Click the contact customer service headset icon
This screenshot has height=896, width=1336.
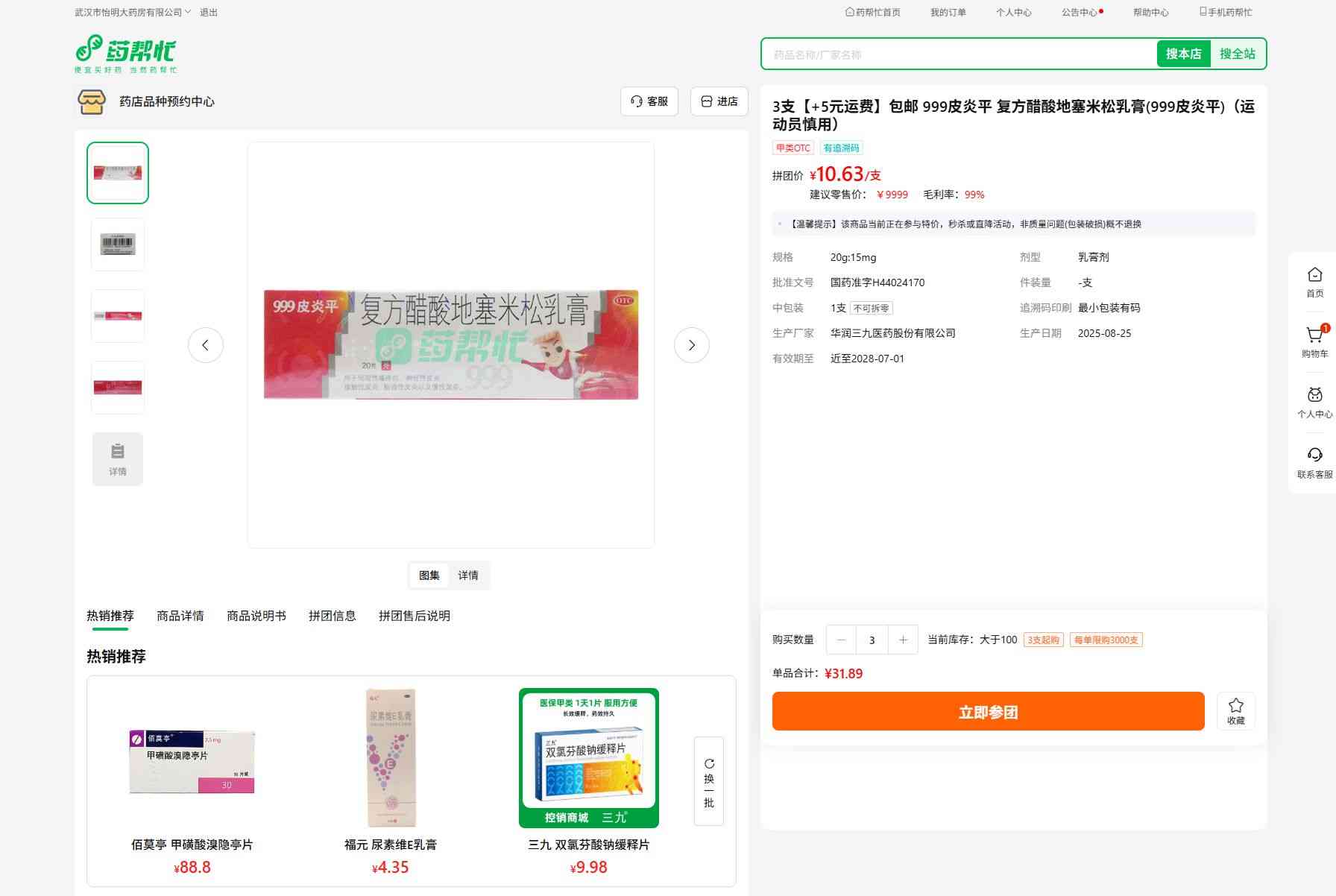1314,455
